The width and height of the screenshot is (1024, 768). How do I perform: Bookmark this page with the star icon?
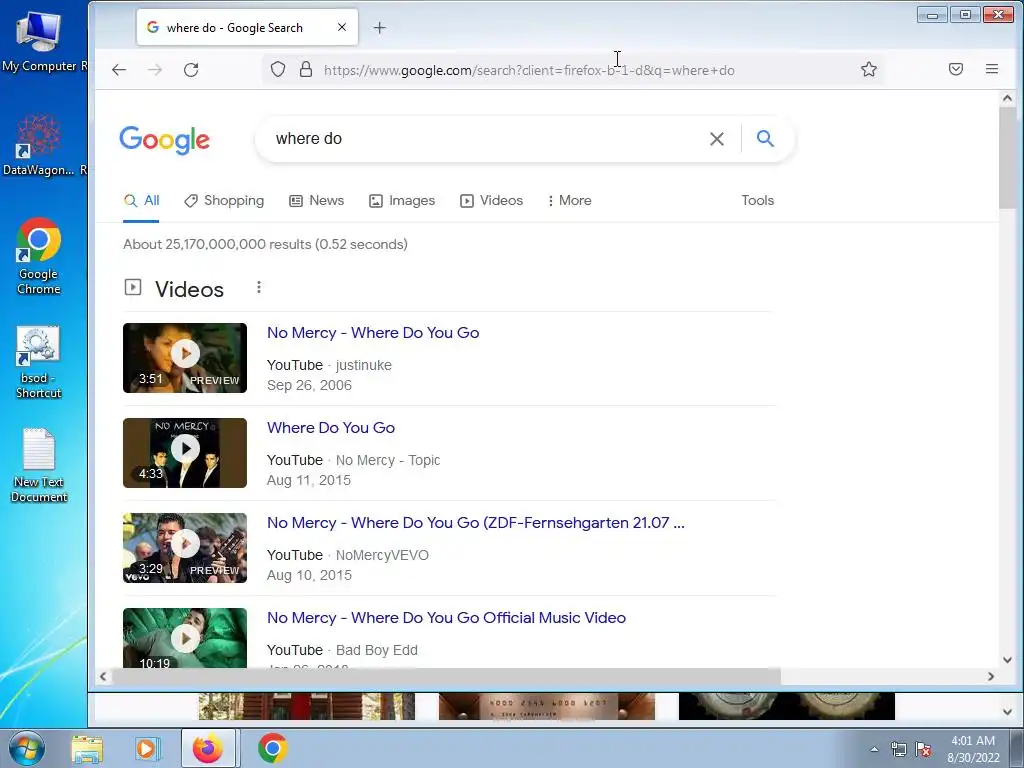tap(869, 69)
